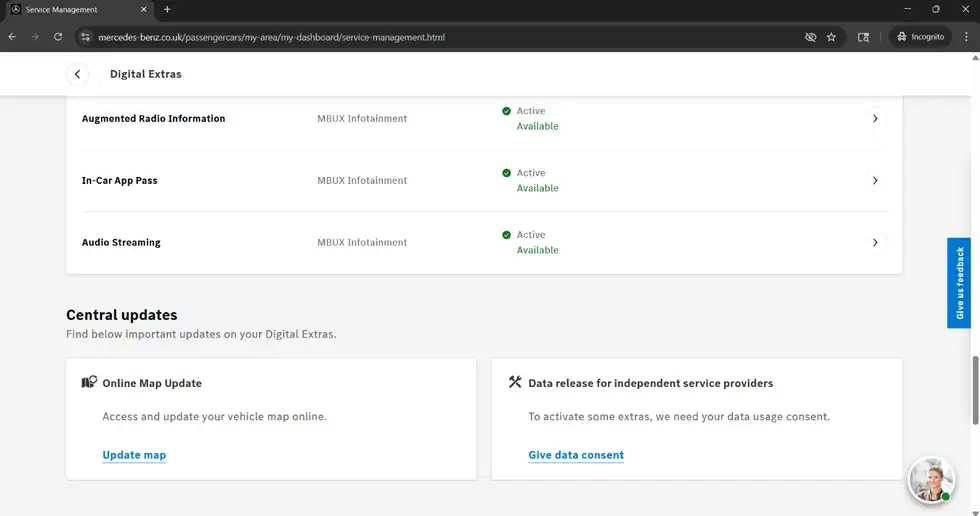Click MBUX Infotainment in Augmented Radio Information row

point(362,119)
